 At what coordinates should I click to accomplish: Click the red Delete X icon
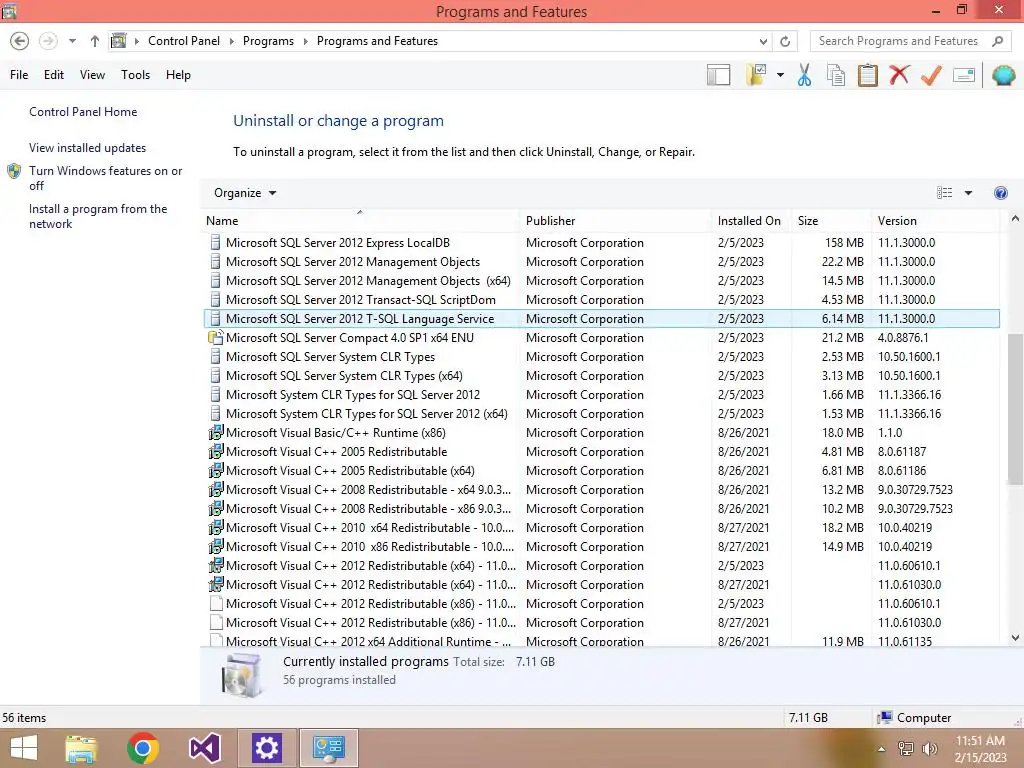899,75
